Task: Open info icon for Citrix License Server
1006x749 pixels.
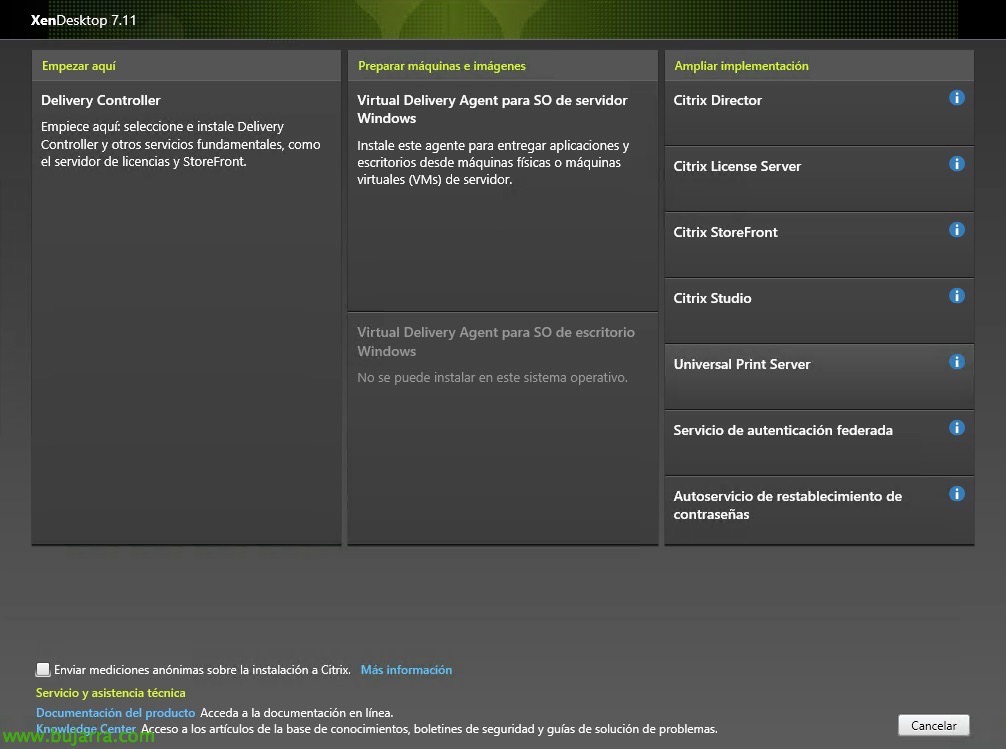Action: coord(956,164)
